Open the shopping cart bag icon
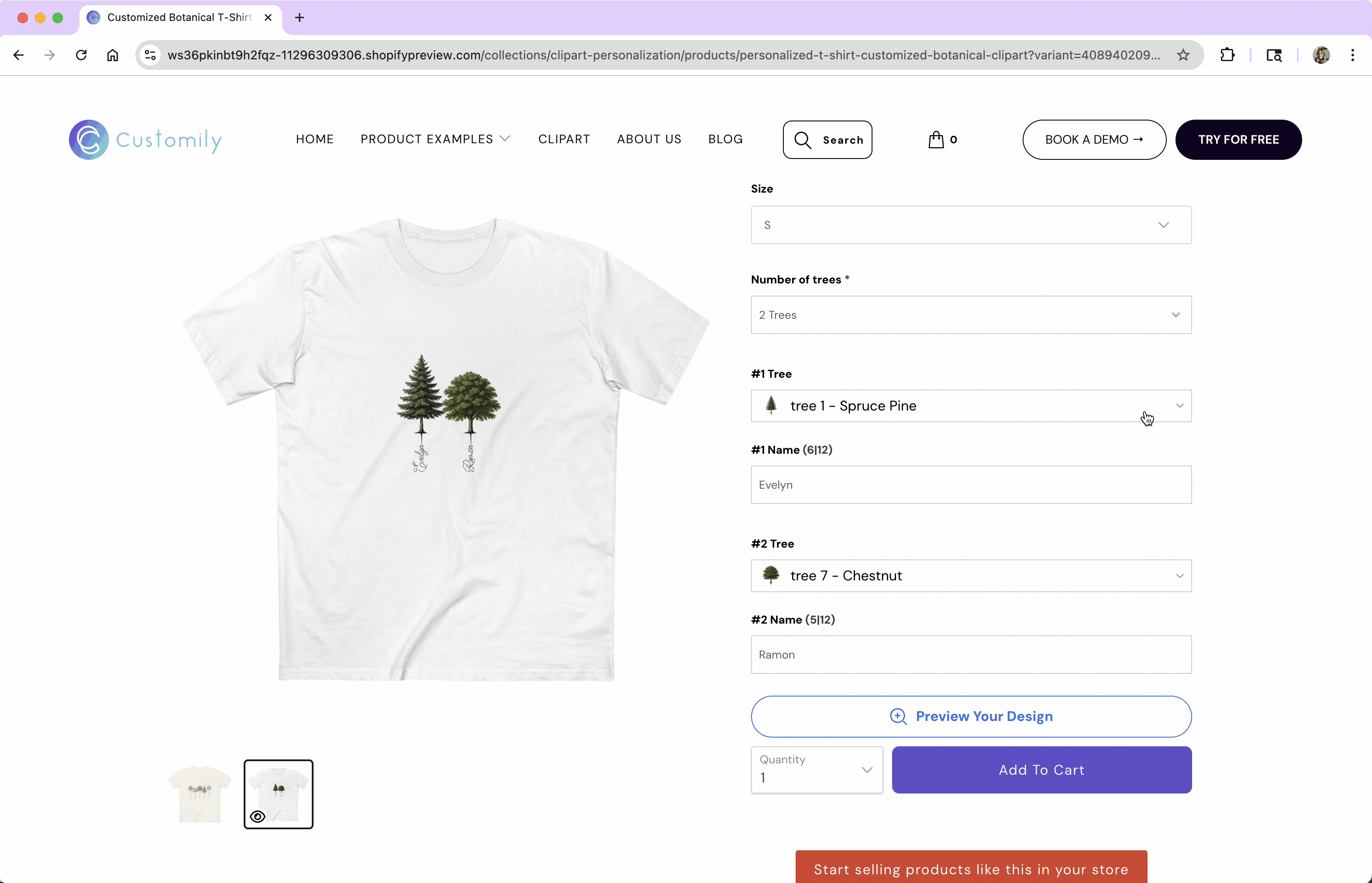 click(x=936, y=139)
